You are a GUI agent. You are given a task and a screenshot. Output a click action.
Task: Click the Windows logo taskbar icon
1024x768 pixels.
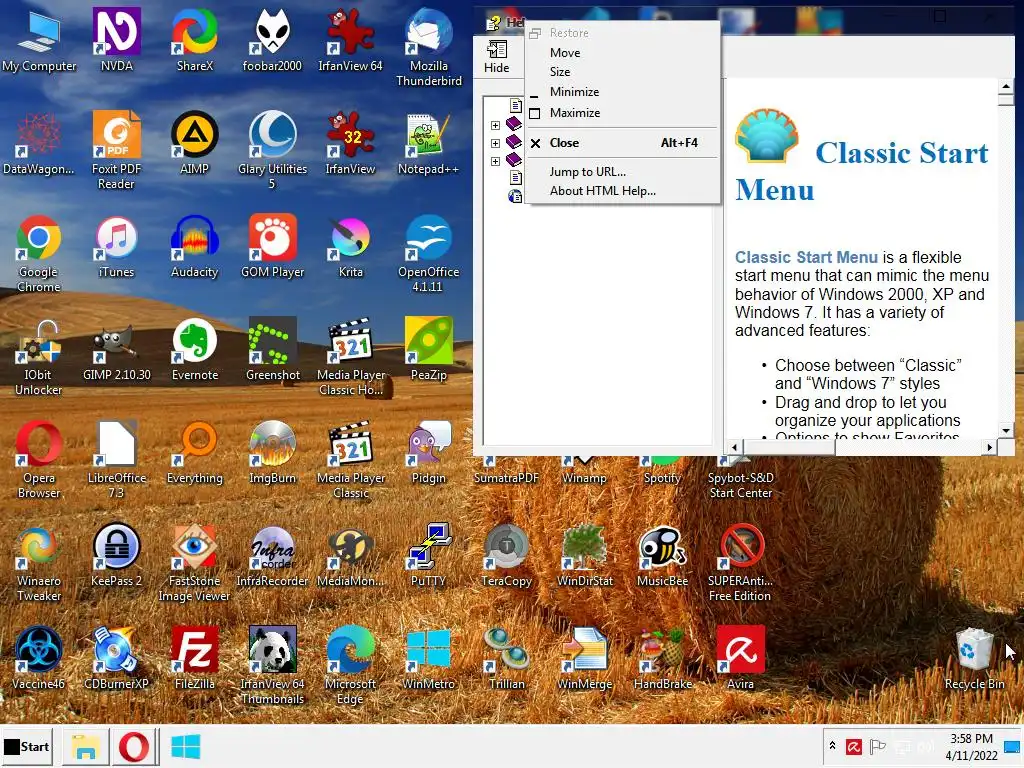pyautogui.click(x=185, y=746)
